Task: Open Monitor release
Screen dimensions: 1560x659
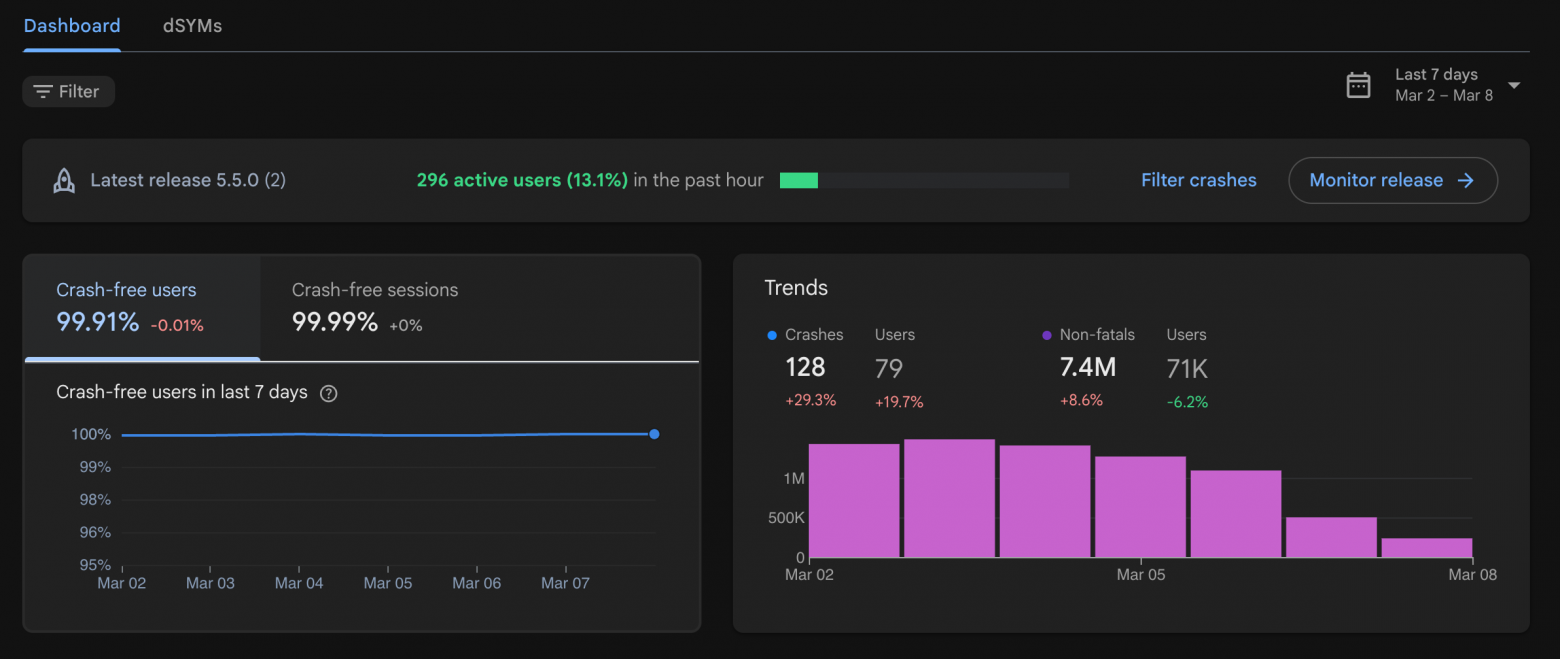Action: (x=1393, y=180)
